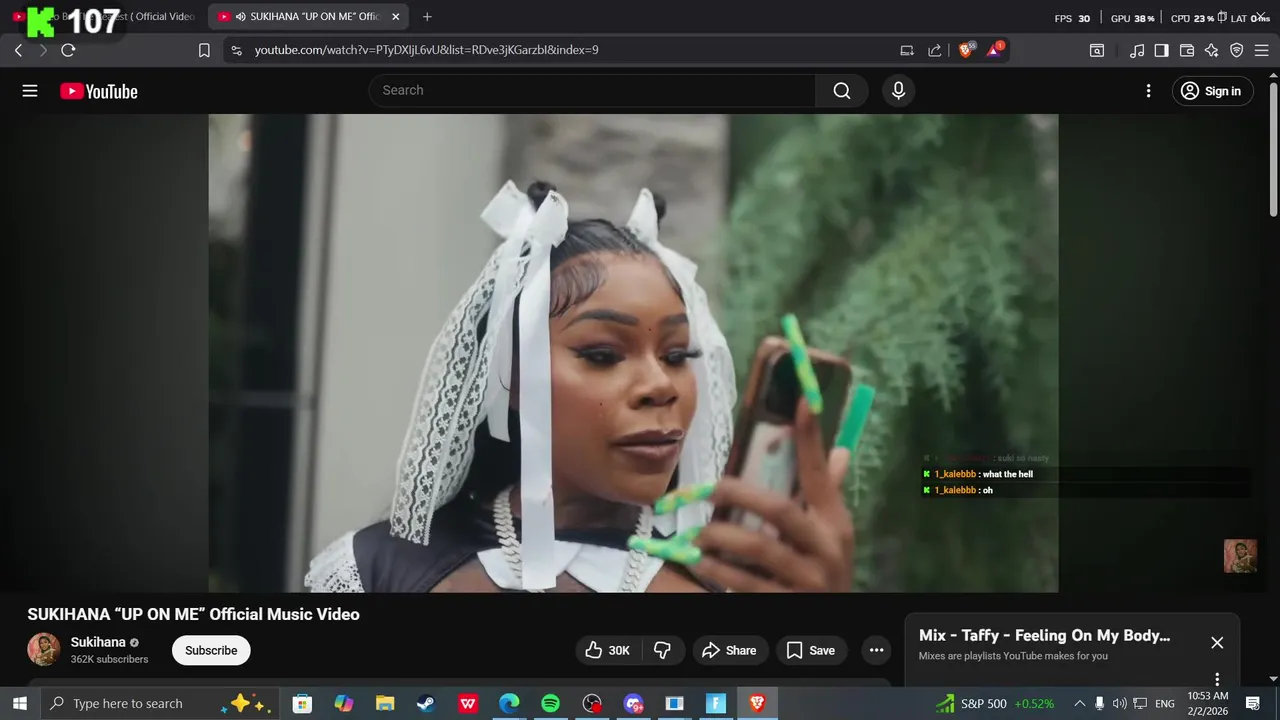Screen dimensions: 1280x720
Task: Install app icon in address bar
Action: point(907,50)
